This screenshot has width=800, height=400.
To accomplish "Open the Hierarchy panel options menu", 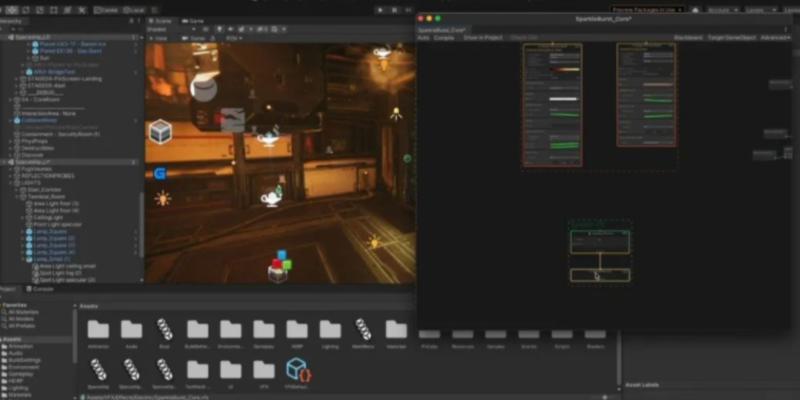I will [139, 21].
